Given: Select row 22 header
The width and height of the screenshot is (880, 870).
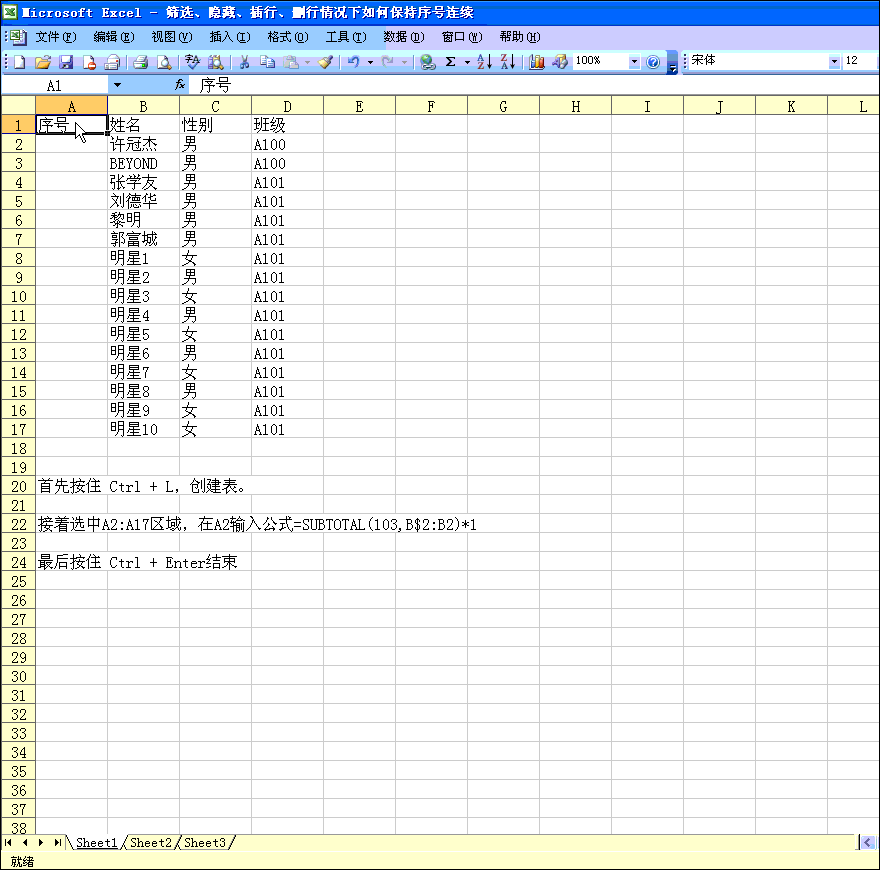Looking at the screenshot, I should click(18, 524).
